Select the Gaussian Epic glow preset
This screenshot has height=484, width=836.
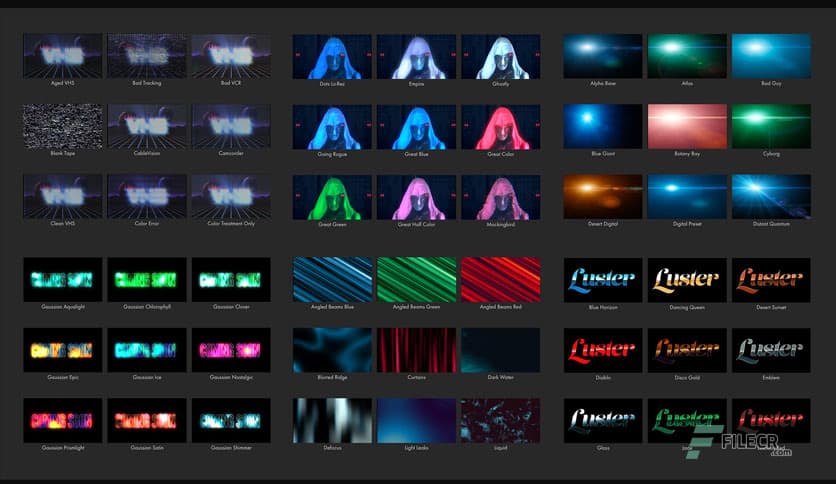(x=62, y=350)
